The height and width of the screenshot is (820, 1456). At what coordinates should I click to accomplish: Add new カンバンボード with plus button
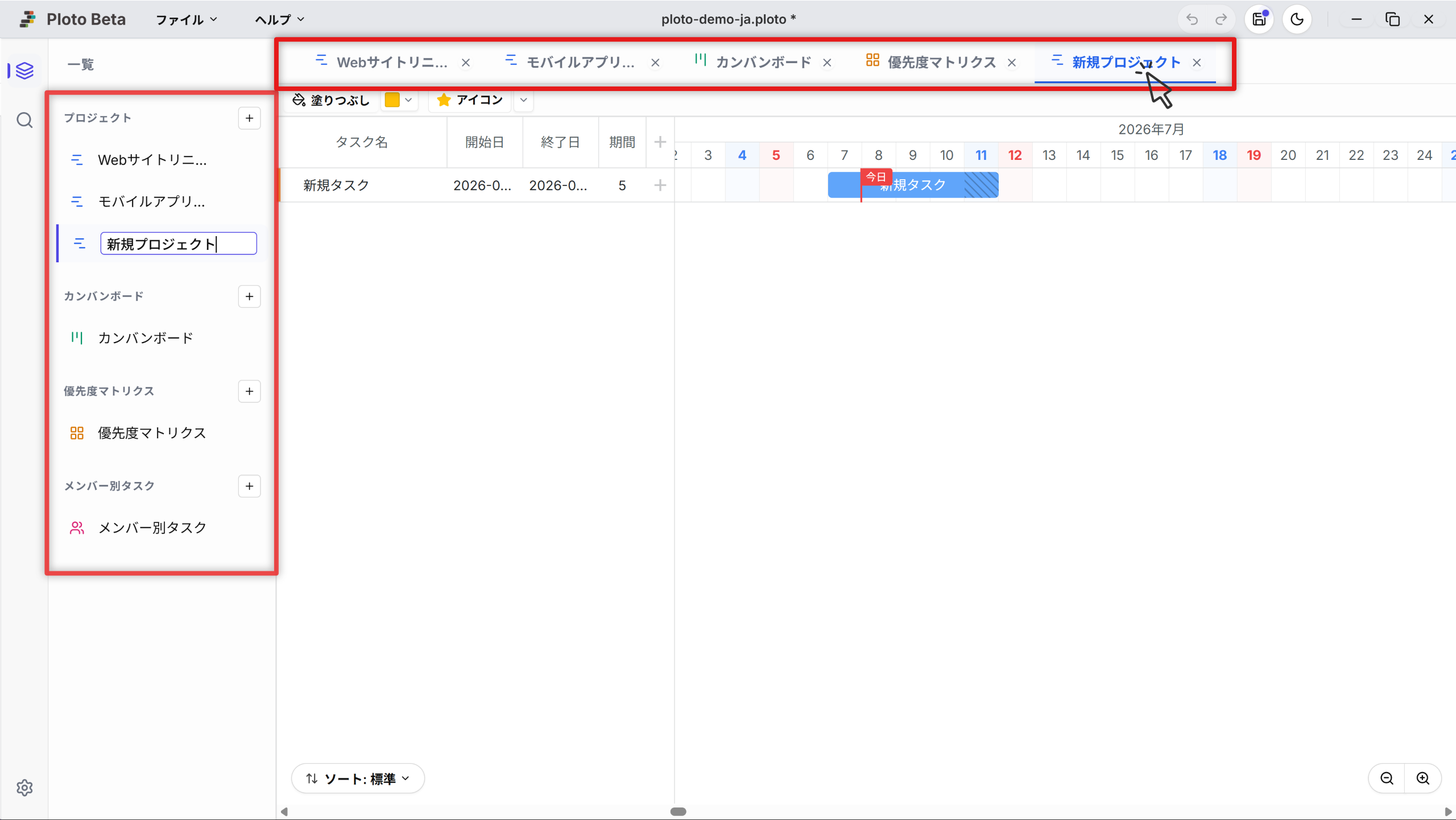click(249, 296)
